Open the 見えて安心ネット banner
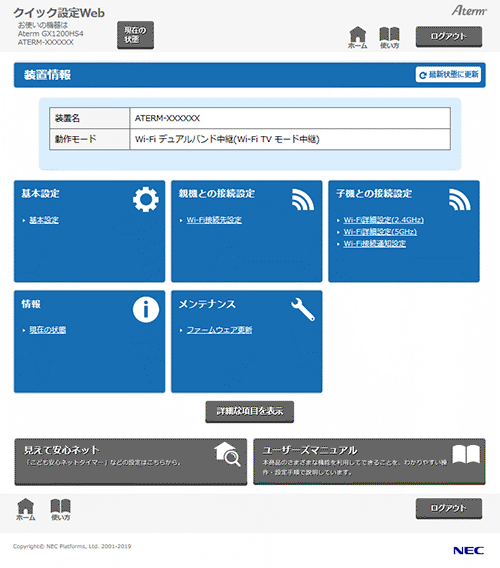500x568 pixels. [131, 462]
